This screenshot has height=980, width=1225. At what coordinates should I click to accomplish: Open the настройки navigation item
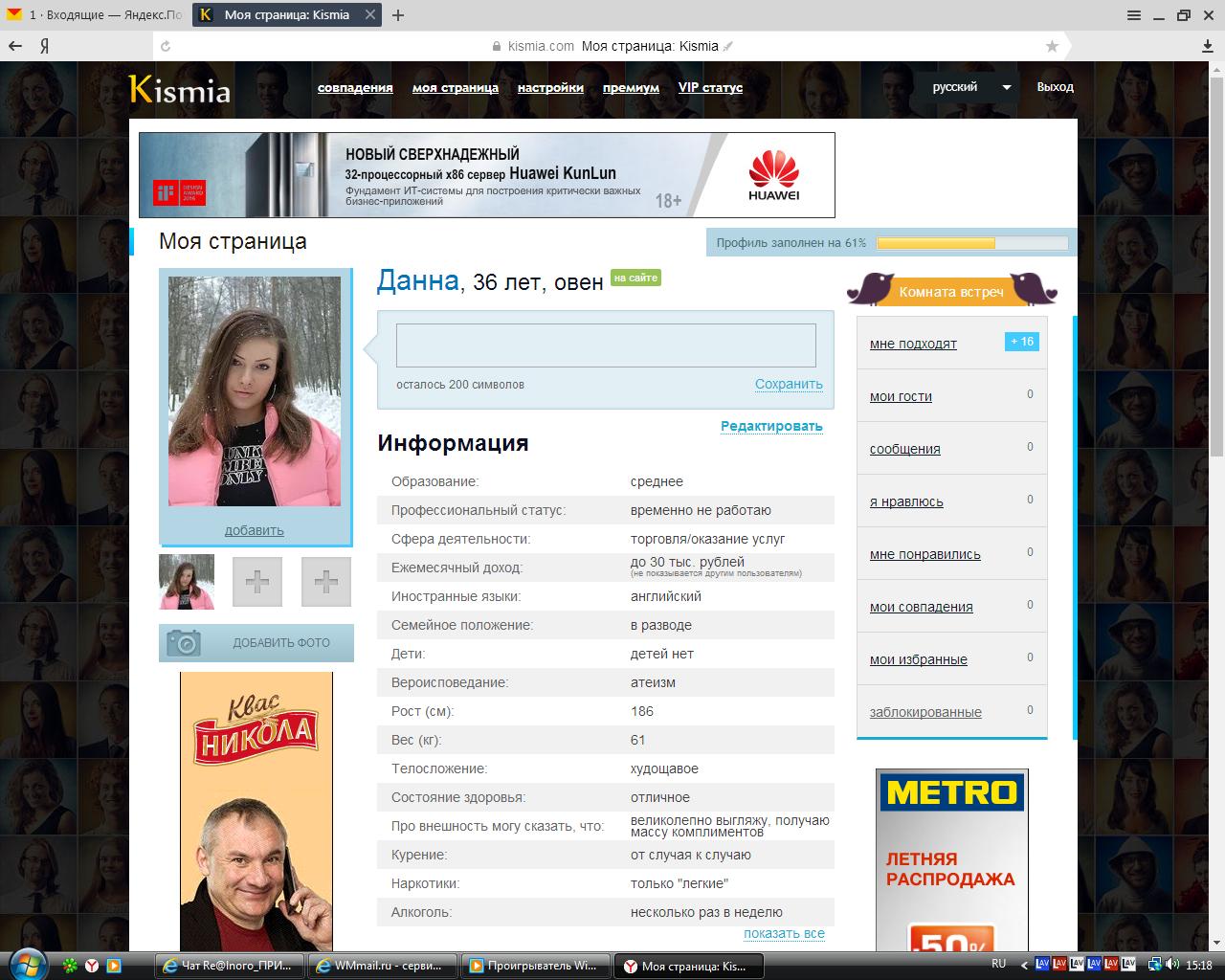pos(550,87)
